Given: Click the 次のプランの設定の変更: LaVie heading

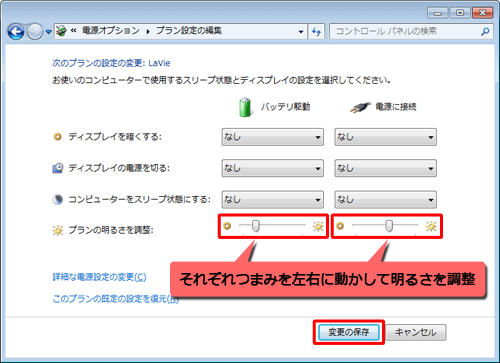Looking at the screenshot, I should click(x=111, y=63).
